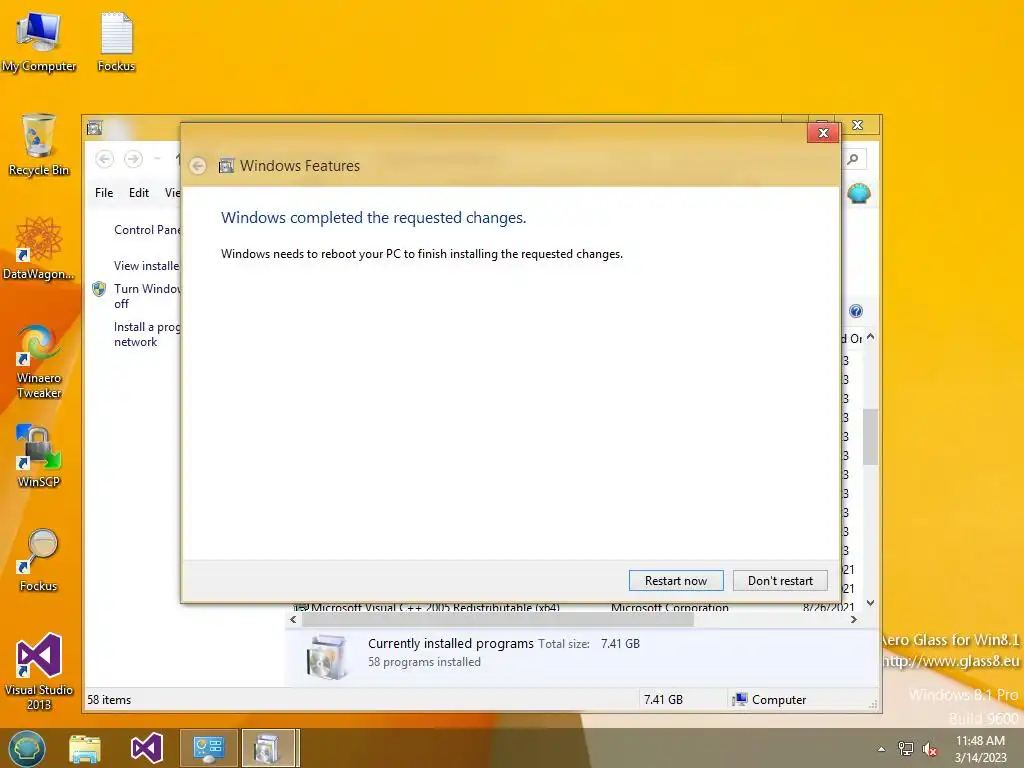1024x768 pixels.
Task: Click the Control Panel Home link
Action: point(147,230)
